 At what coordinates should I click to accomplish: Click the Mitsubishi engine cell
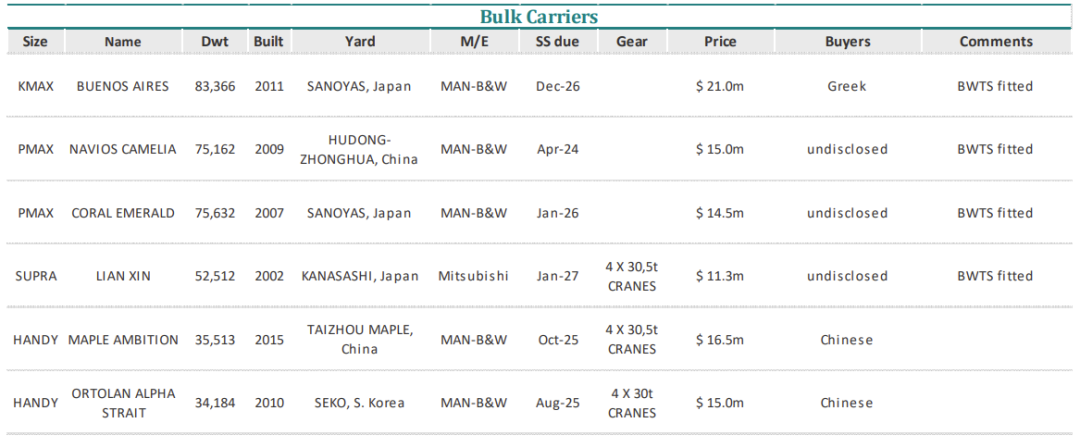coord(474,276)
